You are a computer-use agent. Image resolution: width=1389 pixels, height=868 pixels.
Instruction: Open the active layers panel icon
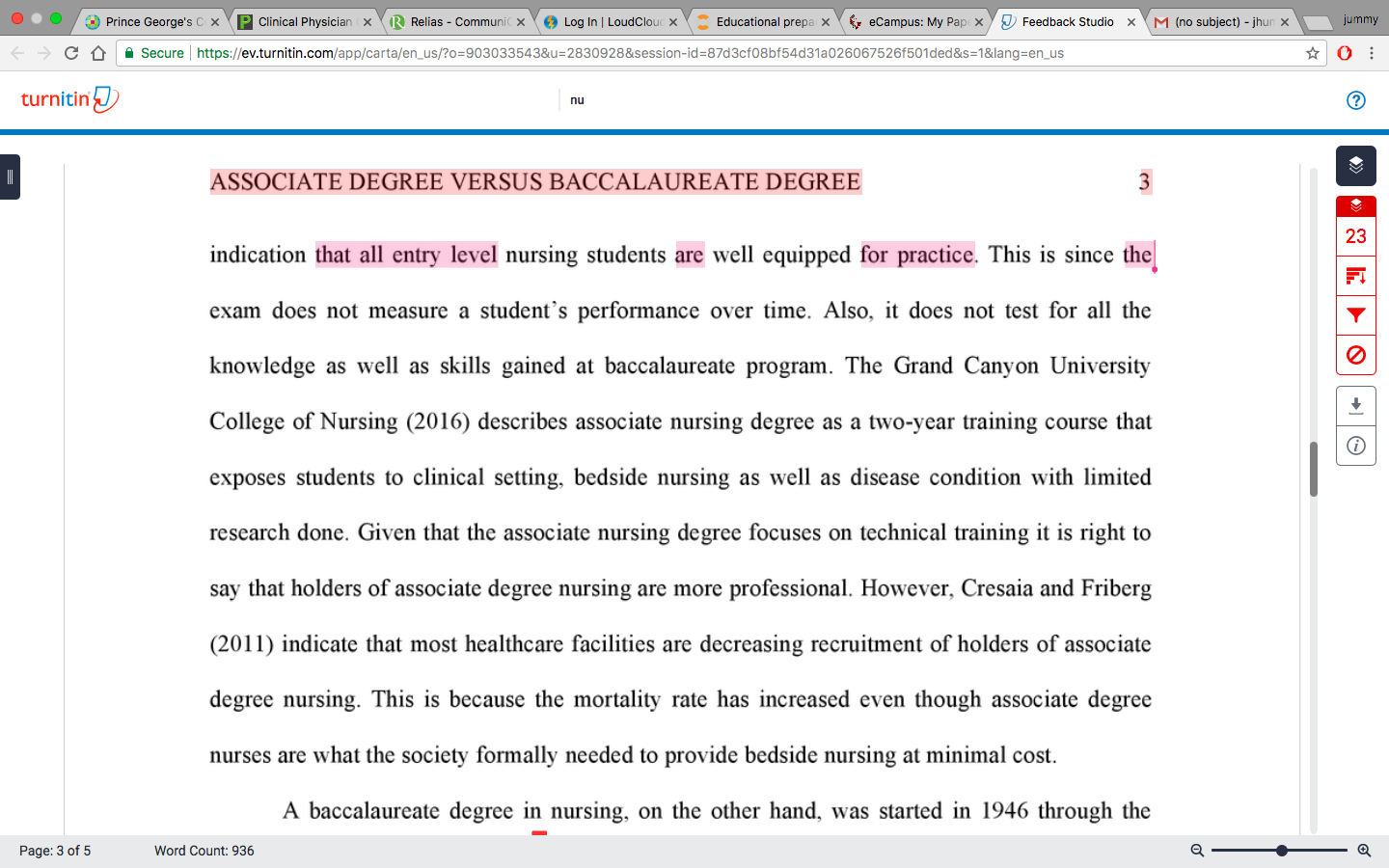pyautogui.click(x=1355, y=165)
